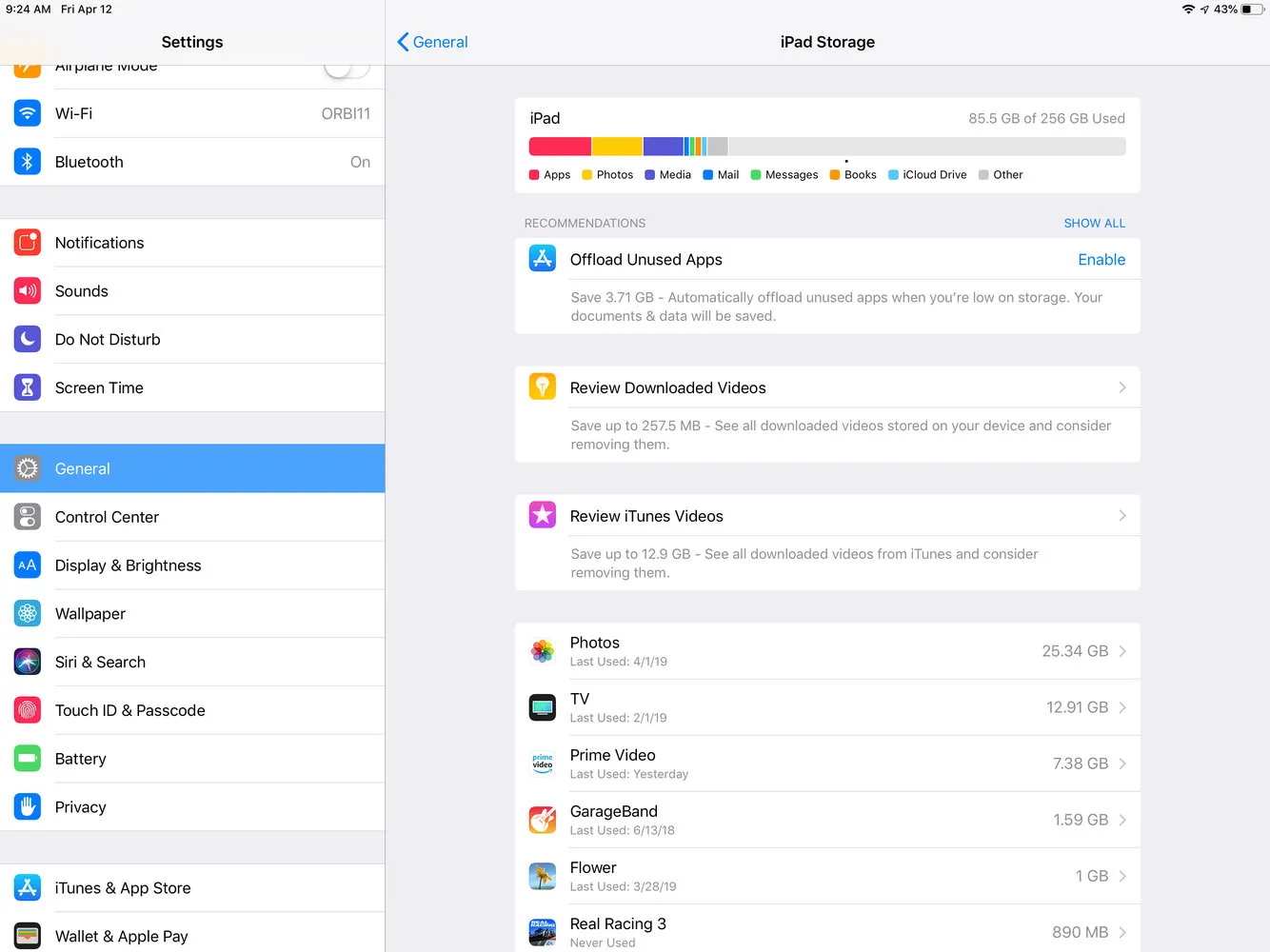Tap the red Apps segment of storage bar
This screenshot has height=952, width=1270.
coord(560,147)
